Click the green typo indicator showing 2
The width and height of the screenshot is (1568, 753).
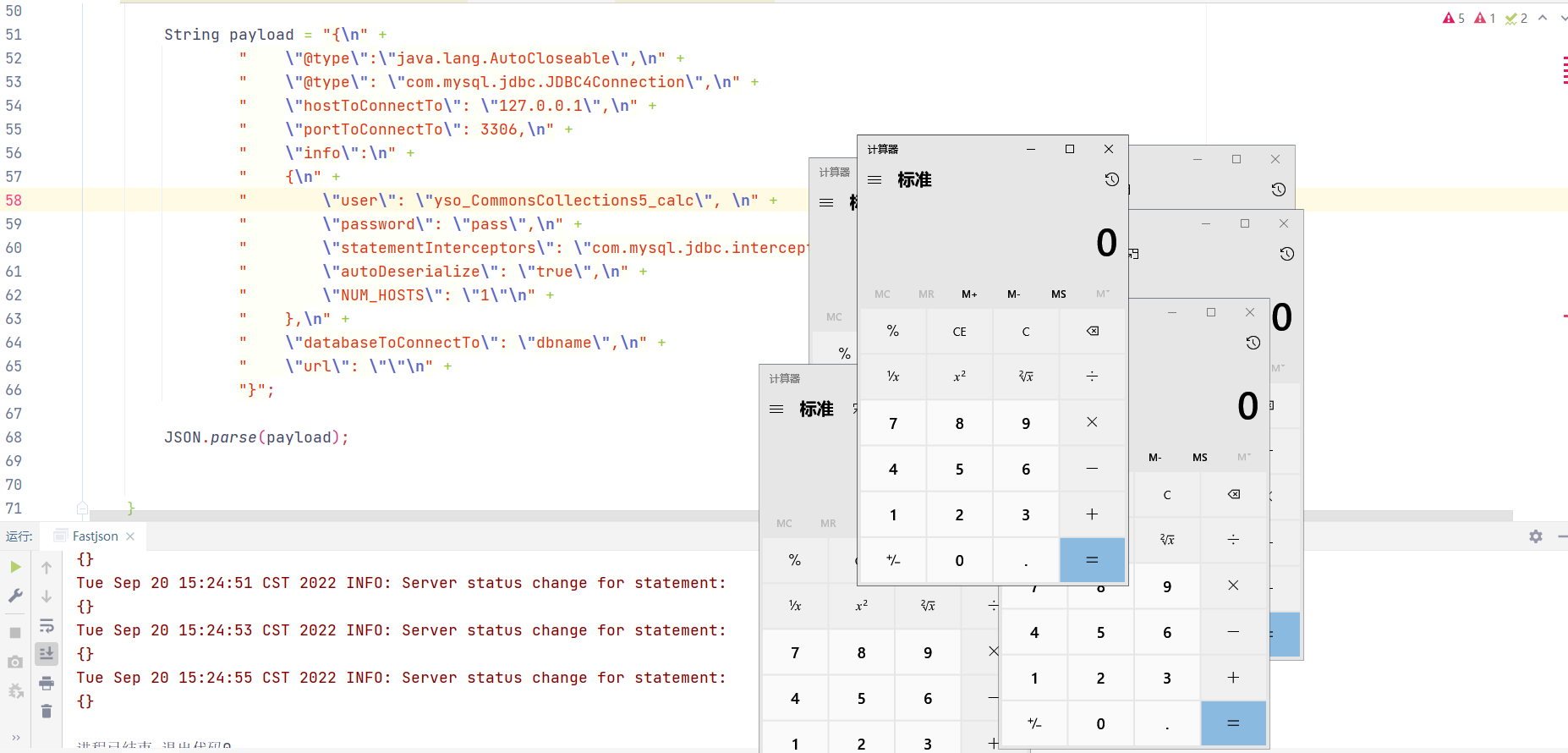(x=1516, y=18)
